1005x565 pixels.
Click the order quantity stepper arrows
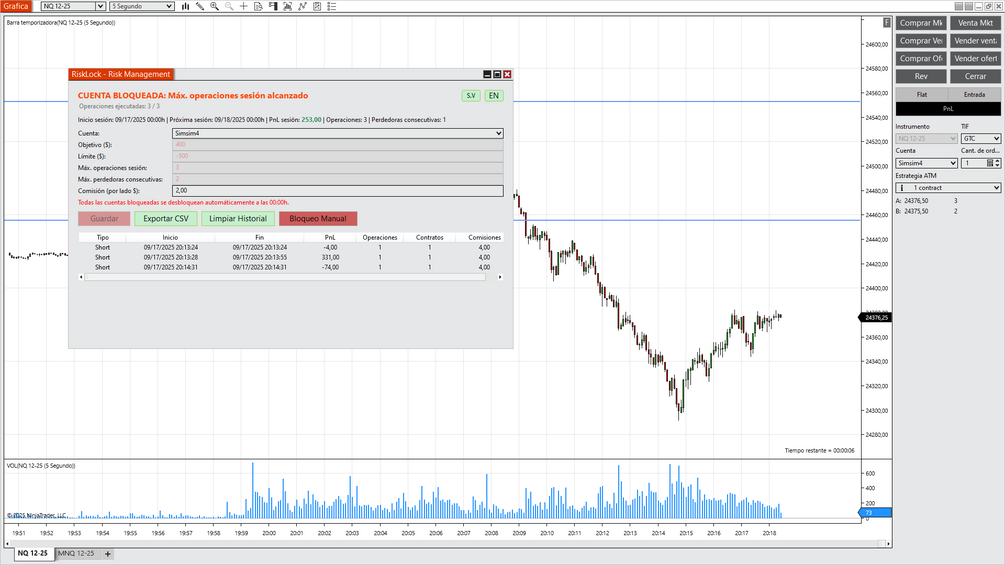[997, 163]
